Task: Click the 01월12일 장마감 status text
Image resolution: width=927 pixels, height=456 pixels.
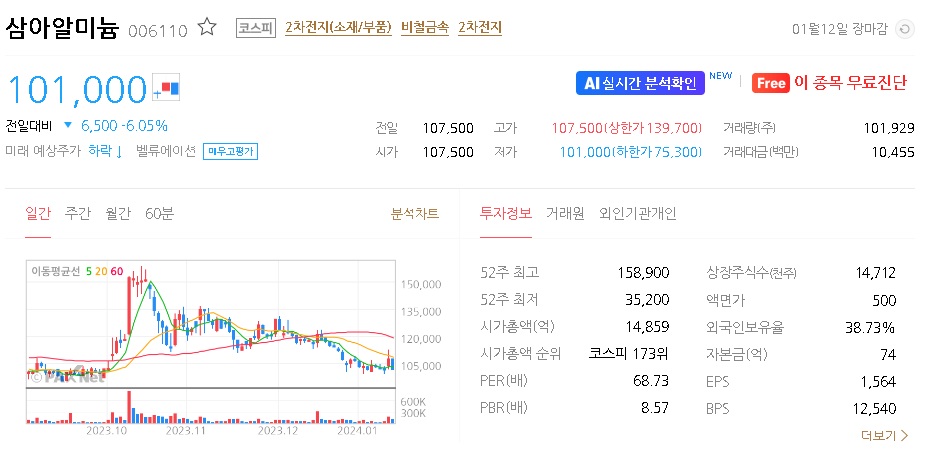Action: click(x=840, y=29)
